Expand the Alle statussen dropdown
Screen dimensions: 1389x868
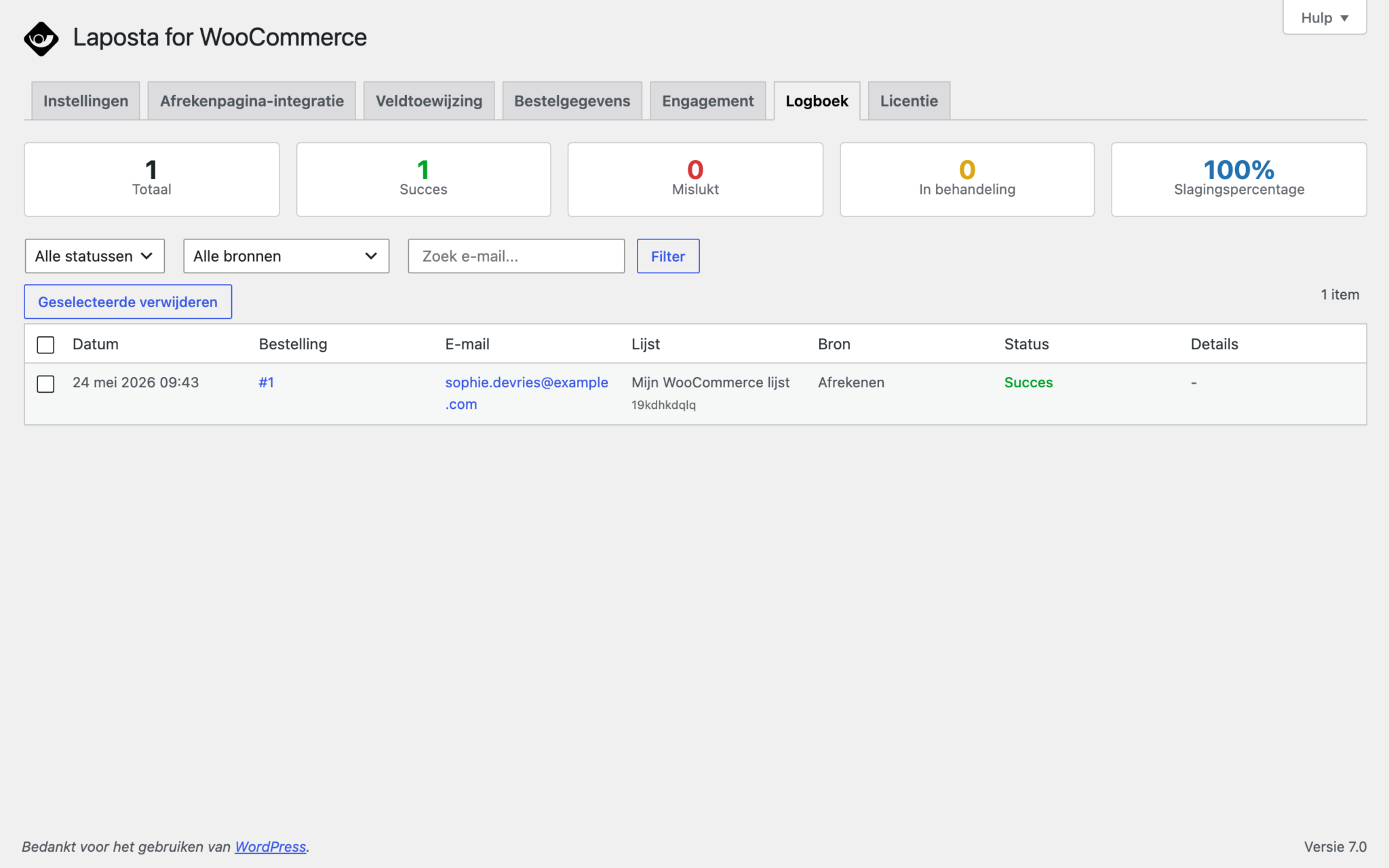click(x=95, y=256)
